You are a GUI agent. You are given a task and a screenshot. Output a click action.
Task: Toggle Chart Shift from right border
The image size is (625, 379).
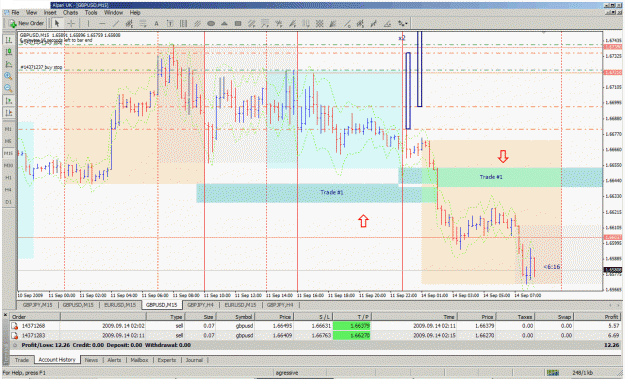(x=8, y=113)
